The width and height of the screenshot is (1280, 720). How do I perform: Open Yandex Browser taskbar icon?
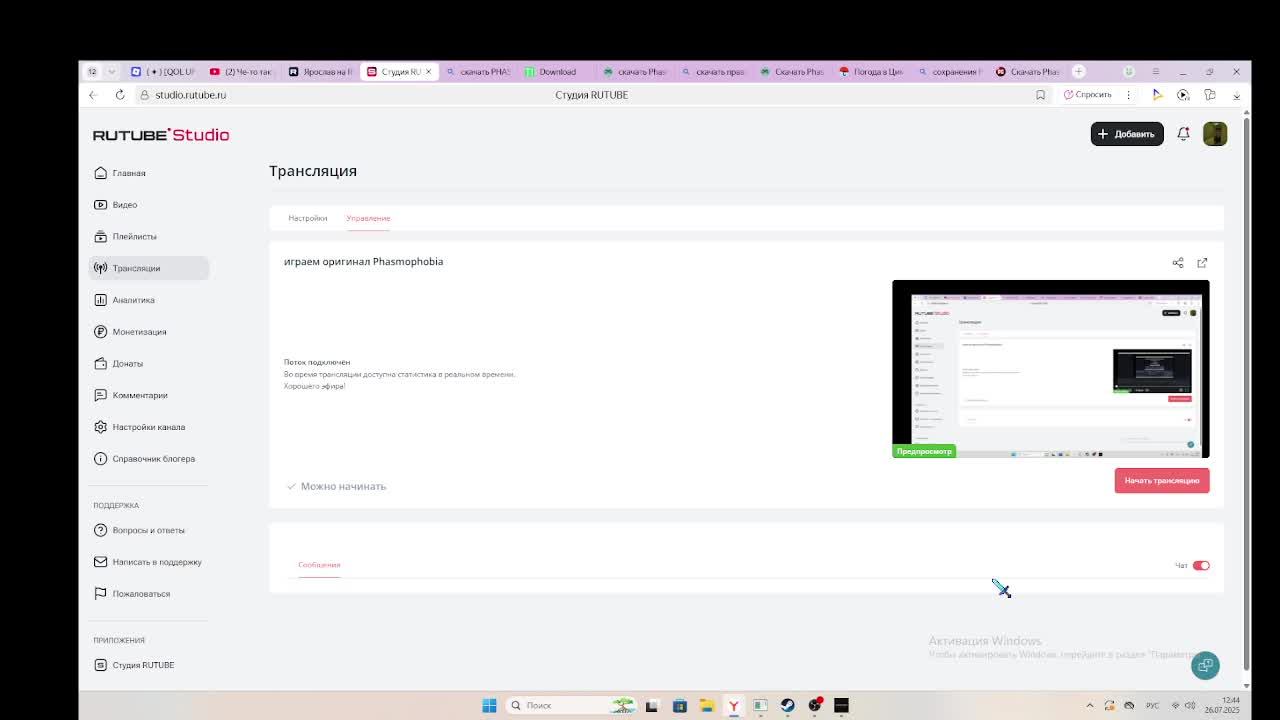pos(733,705)
